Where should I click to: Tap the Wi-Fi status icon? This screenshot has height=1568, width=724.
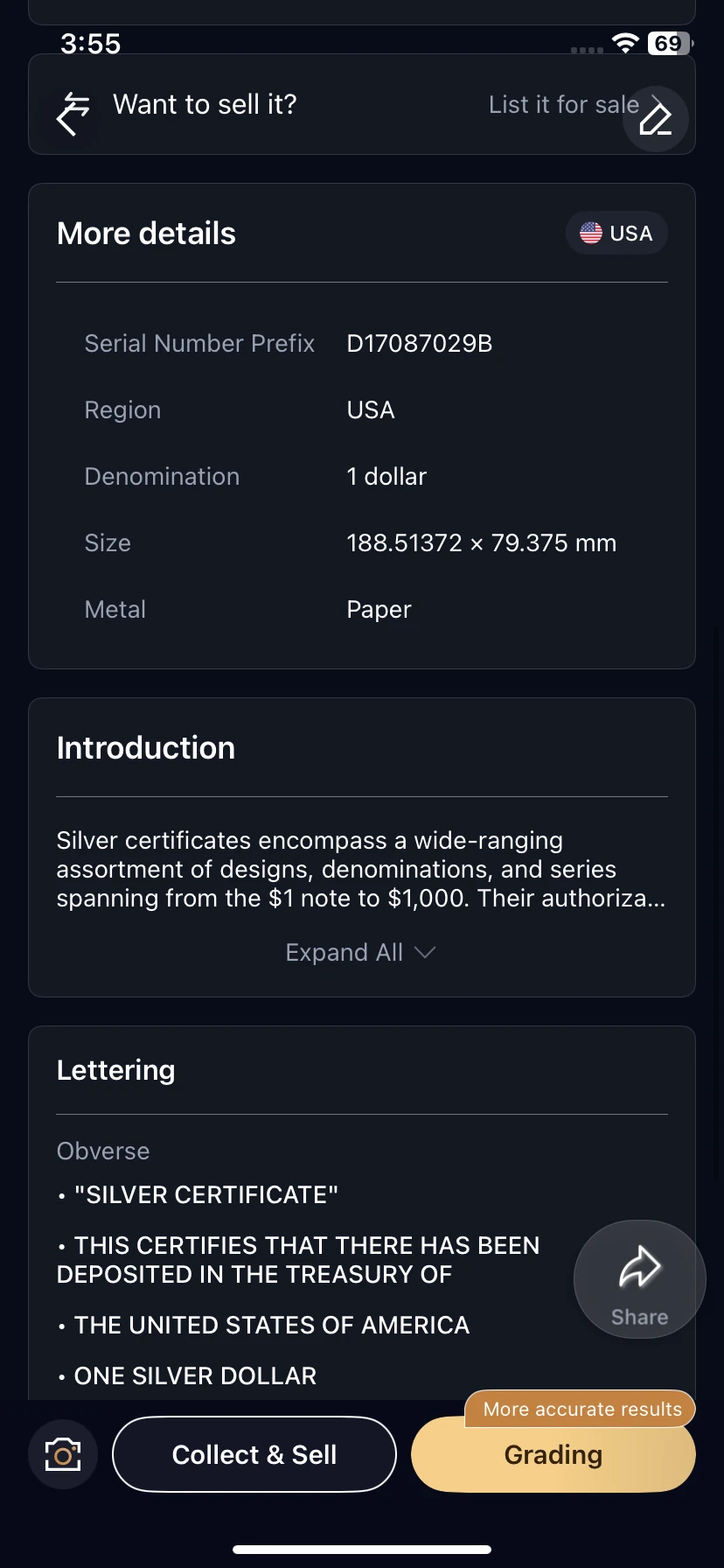click(625, 44)
